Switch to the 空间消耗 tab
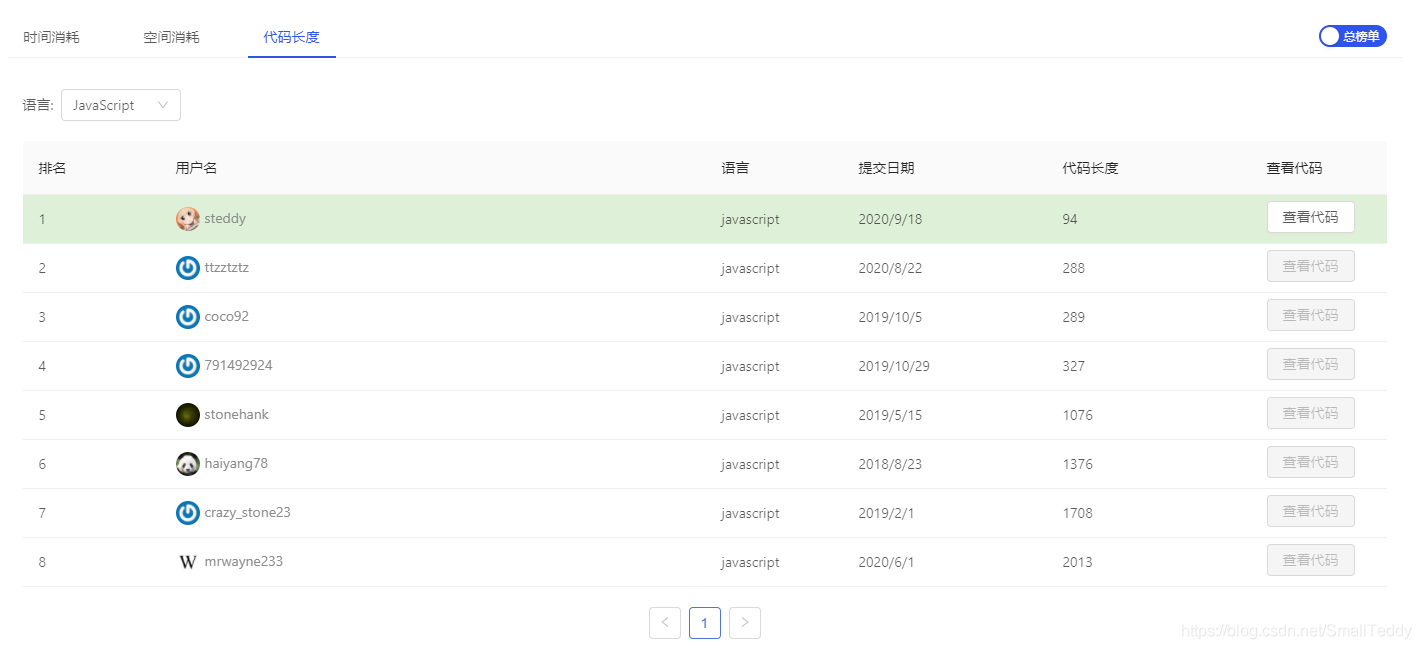The height and width of the screenshot is (649, 1421). 171,35
